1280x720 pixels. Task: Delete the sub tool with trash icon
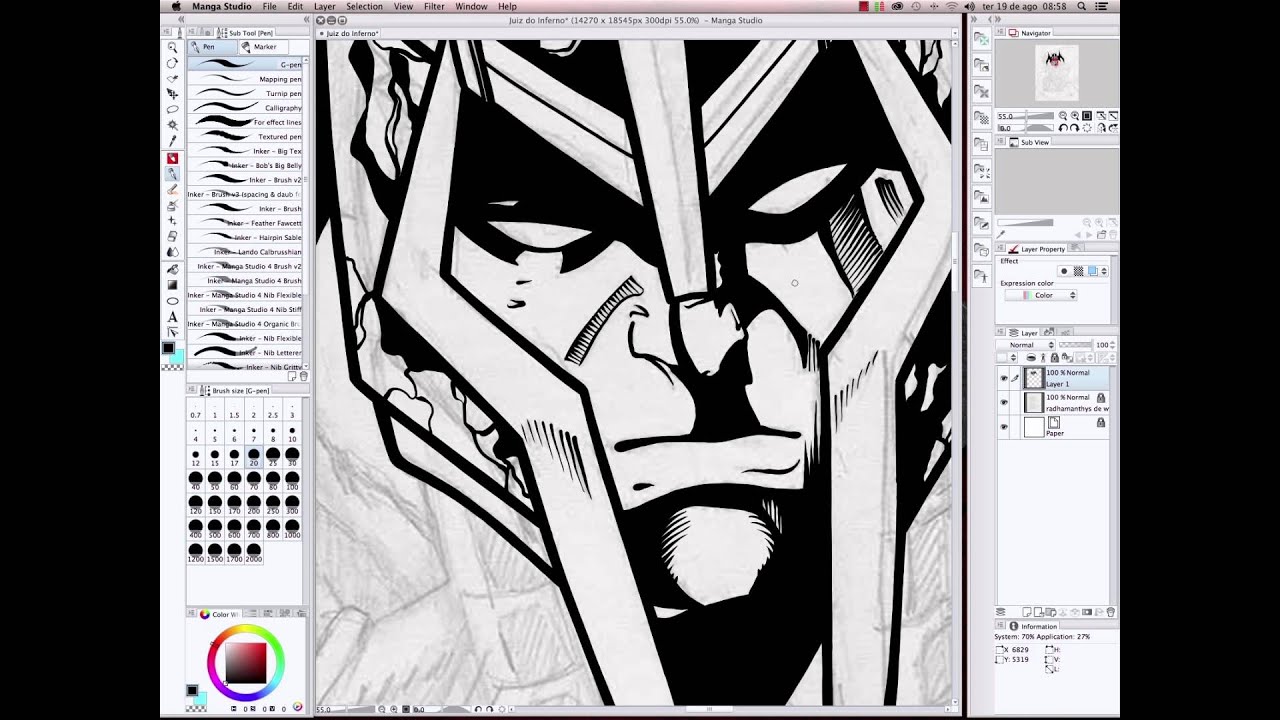(305, 376)
